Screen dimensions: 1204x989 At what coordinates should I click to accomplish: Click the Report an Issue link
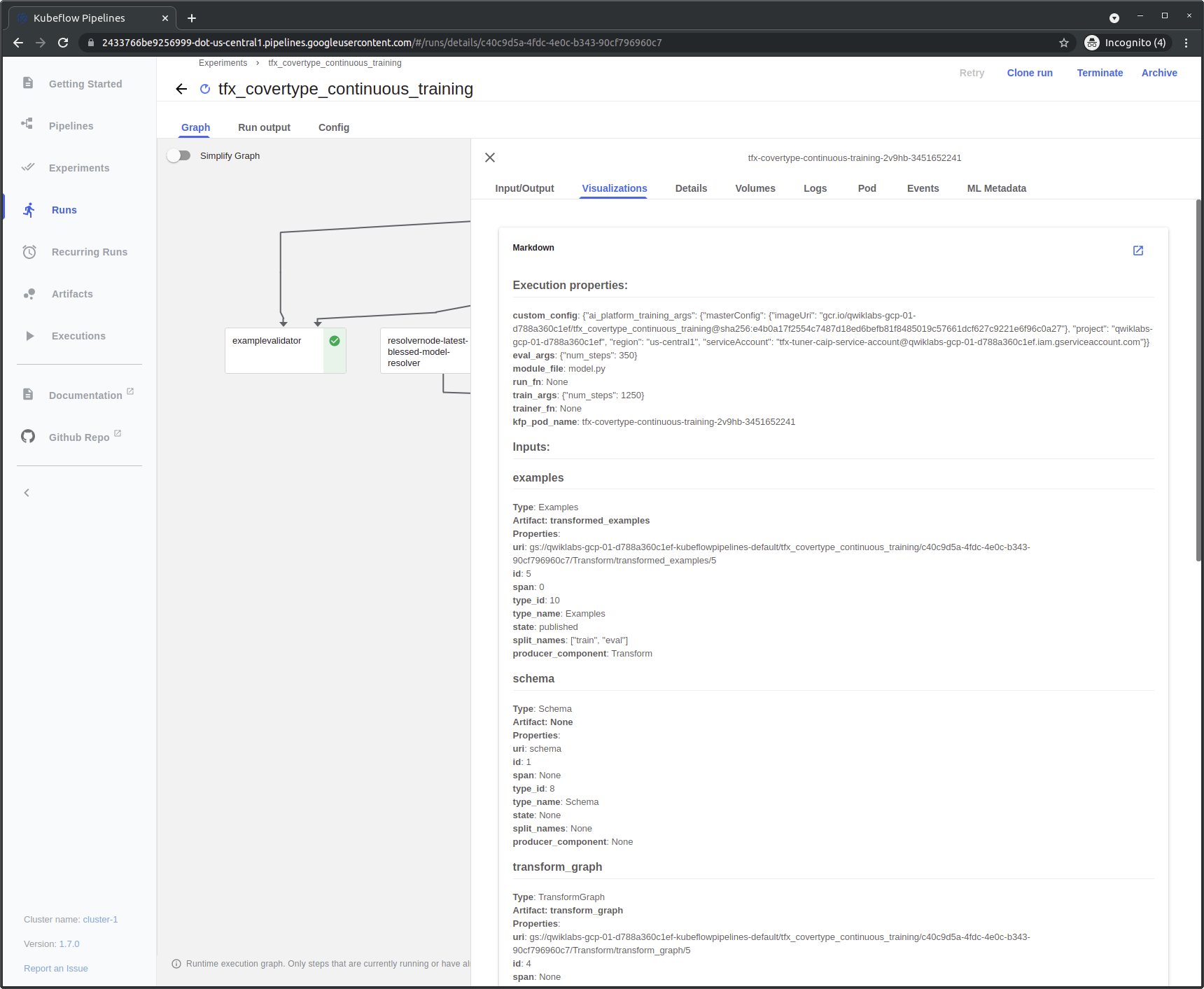pos(56,969)
